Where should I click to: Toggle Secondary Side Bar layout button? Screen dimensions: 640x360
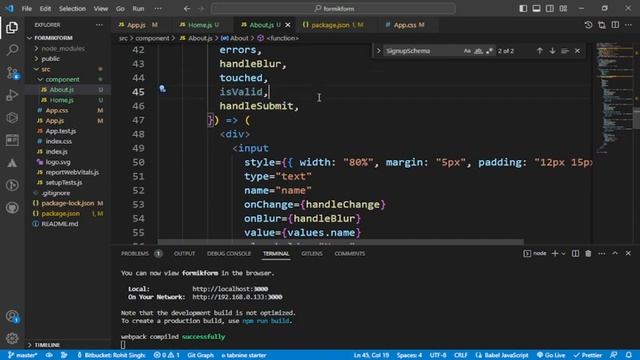click(x=550, y=9)
